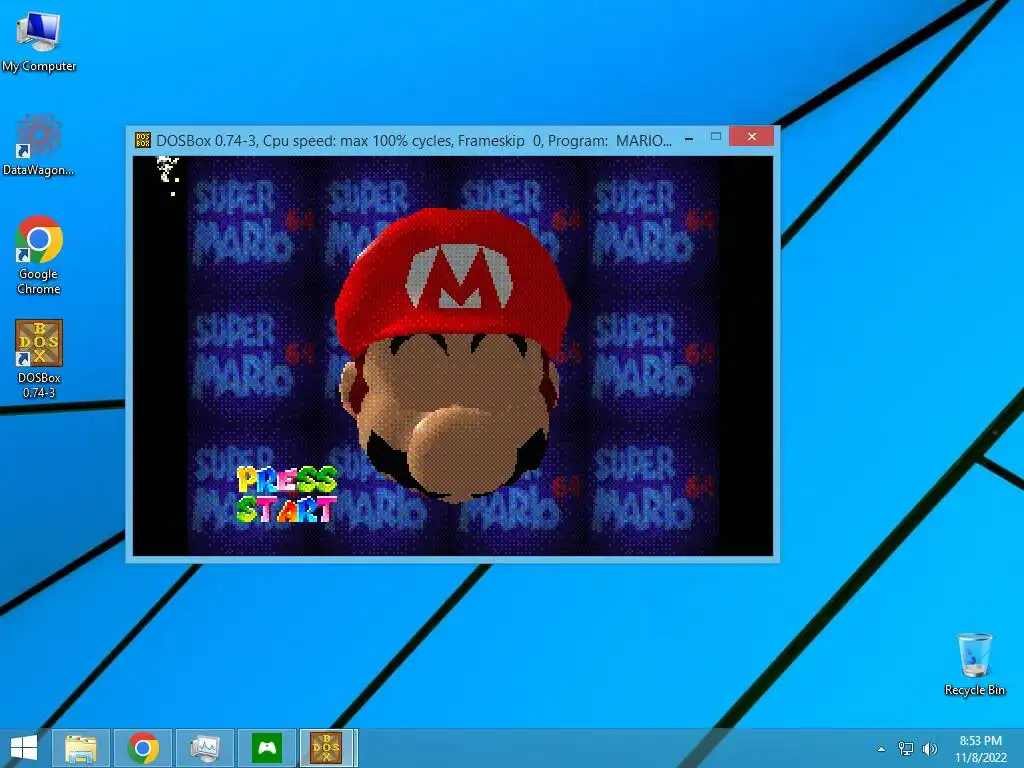1024x768 pixels.
Task: Open the volume speaker tray icon
Action: (930, 748)
